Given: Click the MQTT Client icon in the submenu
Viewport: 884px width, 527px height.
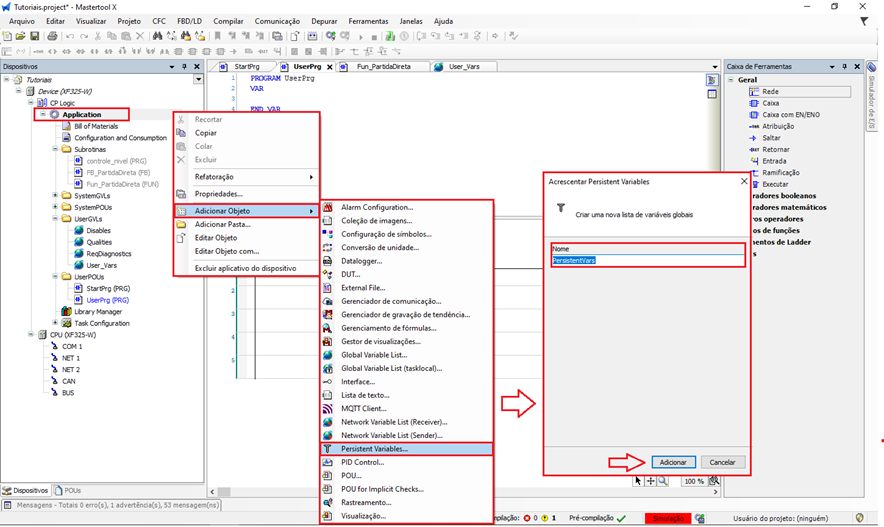Looking at the screenshot, I should 329,408.
